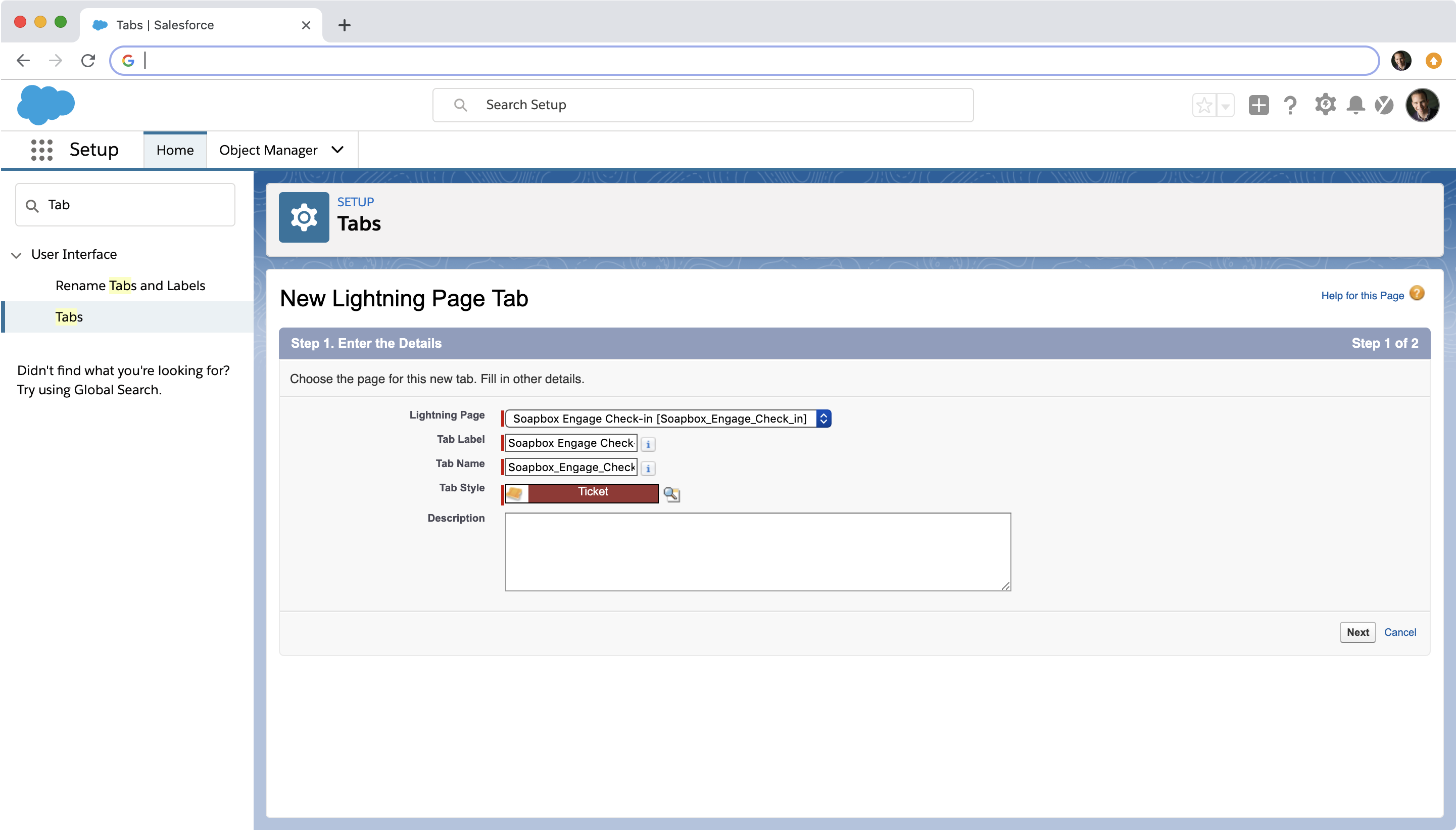Open the Help for this Page link
Viewport: 1456px width, 831px height.
(1363, 296)
